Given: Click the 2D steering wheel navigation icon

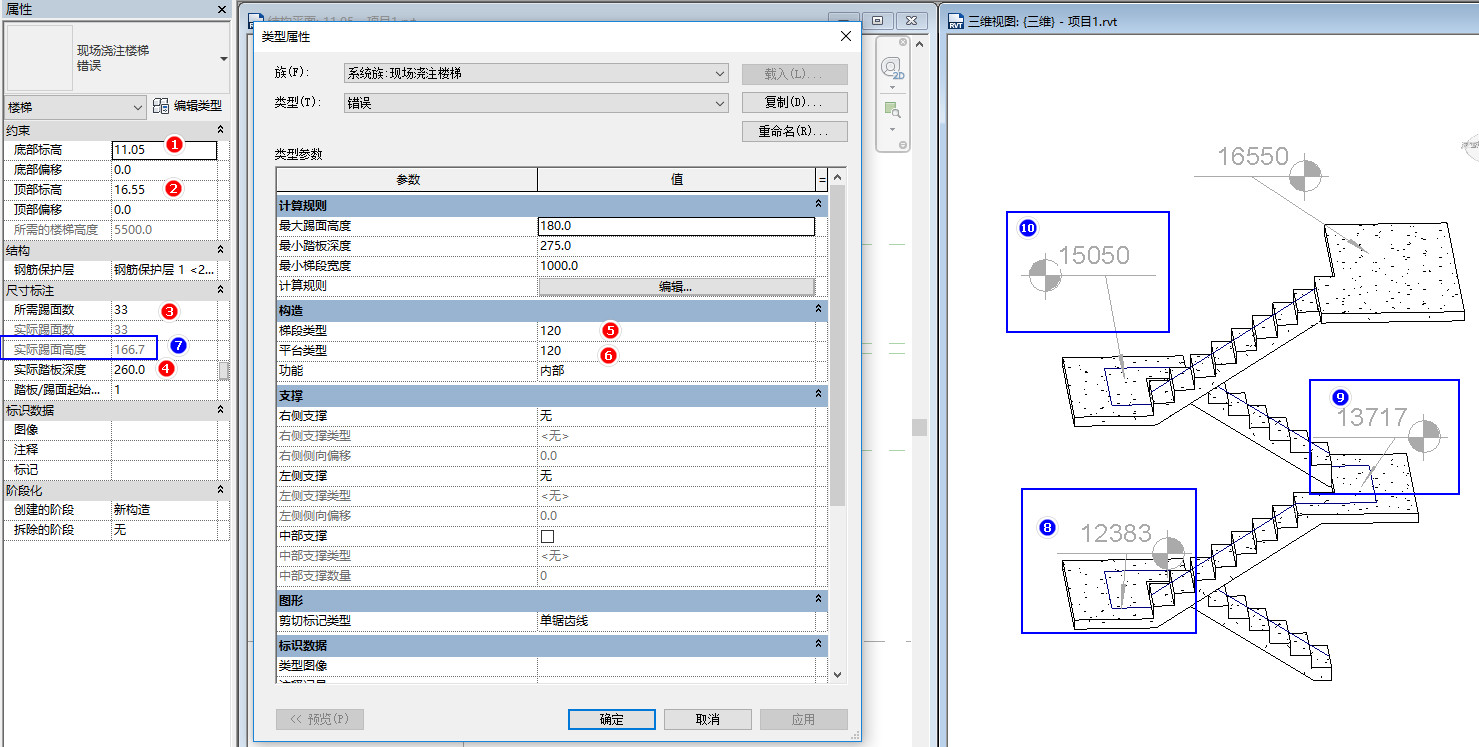Looking at the screenshot, I should click(891, 68).
